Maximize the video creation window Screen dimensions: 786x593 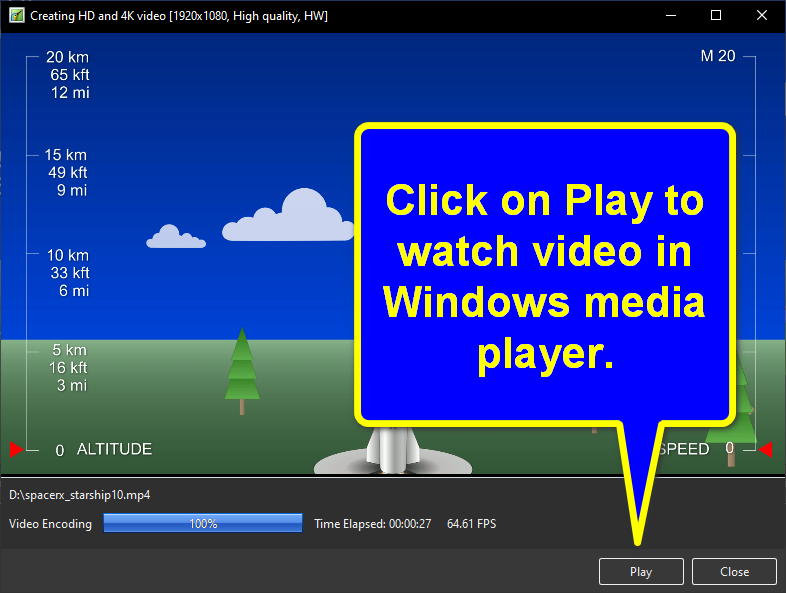pos(716,16)
